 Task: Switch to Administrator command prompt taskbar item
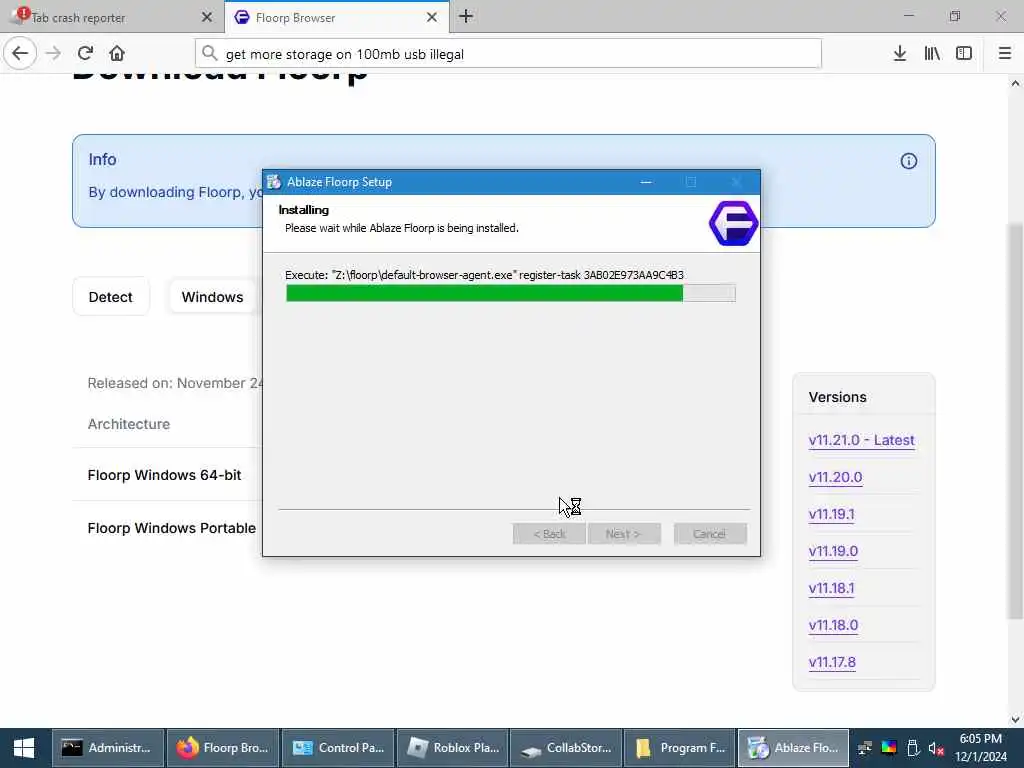pyautogui.click(x=107, y=748)
